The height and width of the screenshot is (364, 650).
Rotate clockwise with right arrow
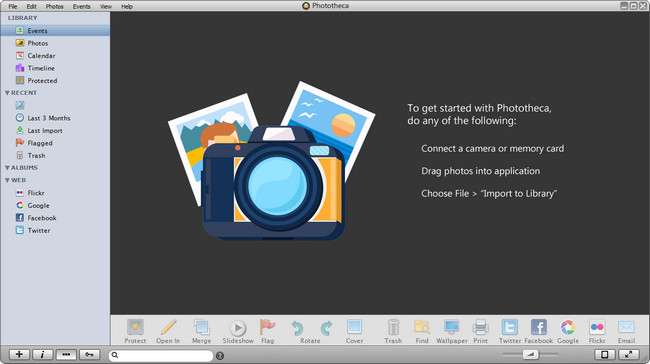(x=326, y=328)
